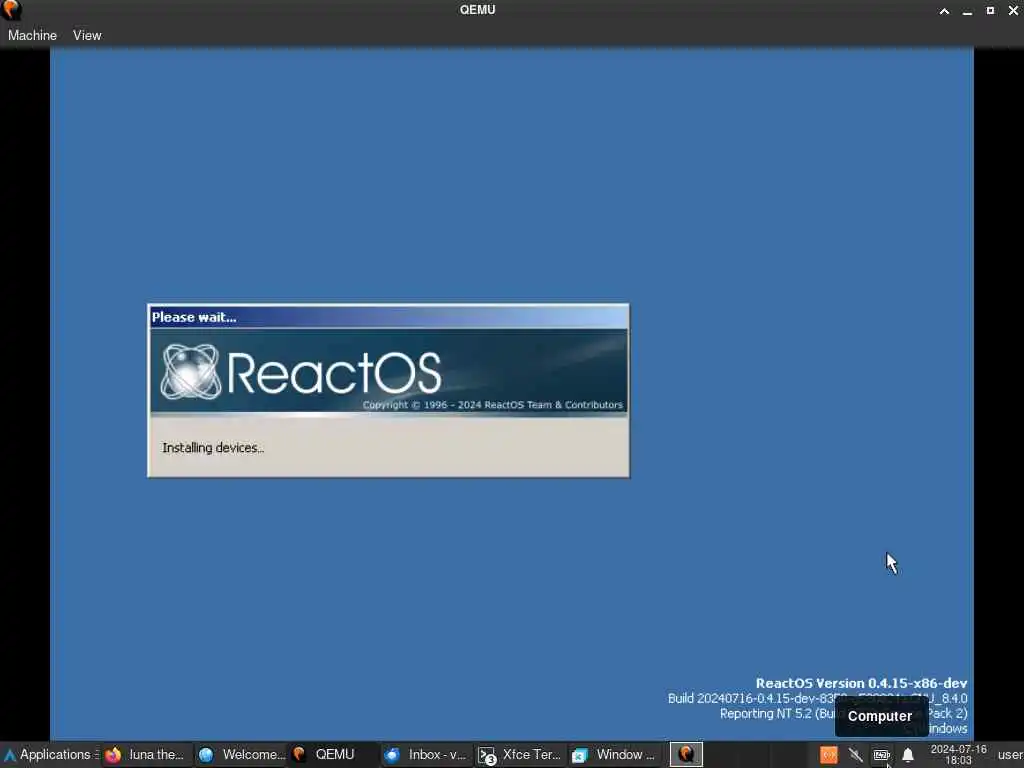
Task: Open the Applications menu in the panel
Action: (50, 755)
